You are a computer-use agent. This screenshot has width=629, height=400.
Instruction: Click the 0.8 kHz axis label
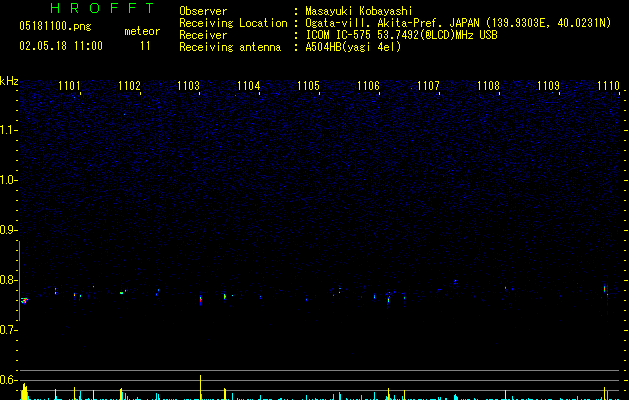pos(8,280)
